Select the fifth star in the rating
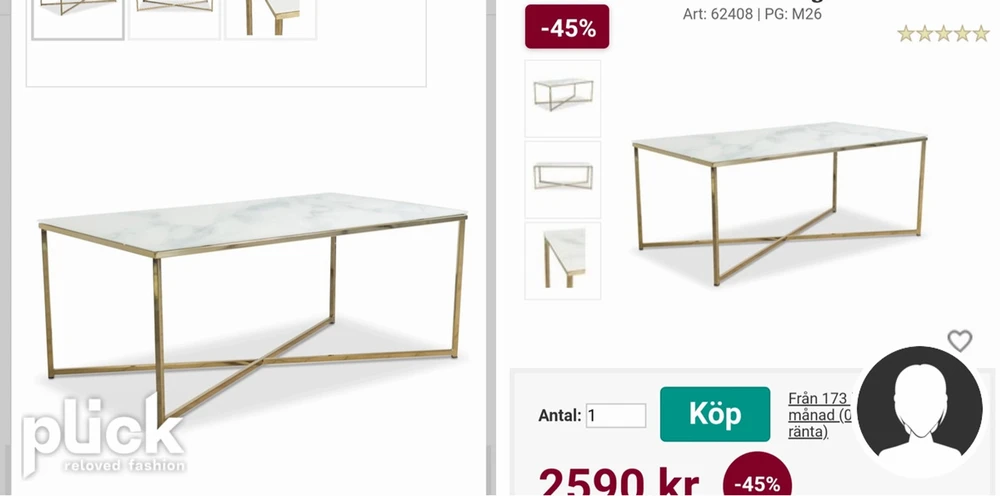1000x496 pixels. tap(981, 34)
